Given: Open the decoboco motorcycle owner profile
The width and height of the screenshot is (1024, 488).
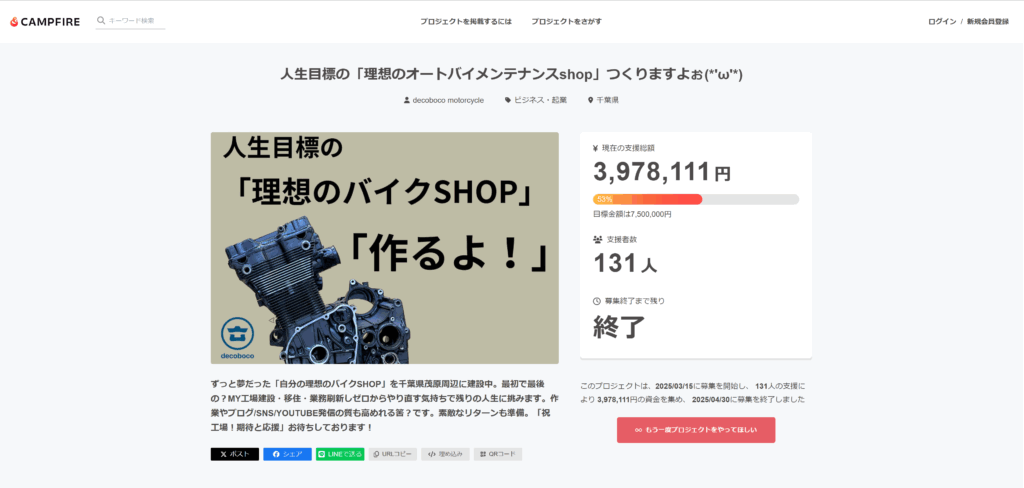Looking at the screenshot, I should coord(444,101).
